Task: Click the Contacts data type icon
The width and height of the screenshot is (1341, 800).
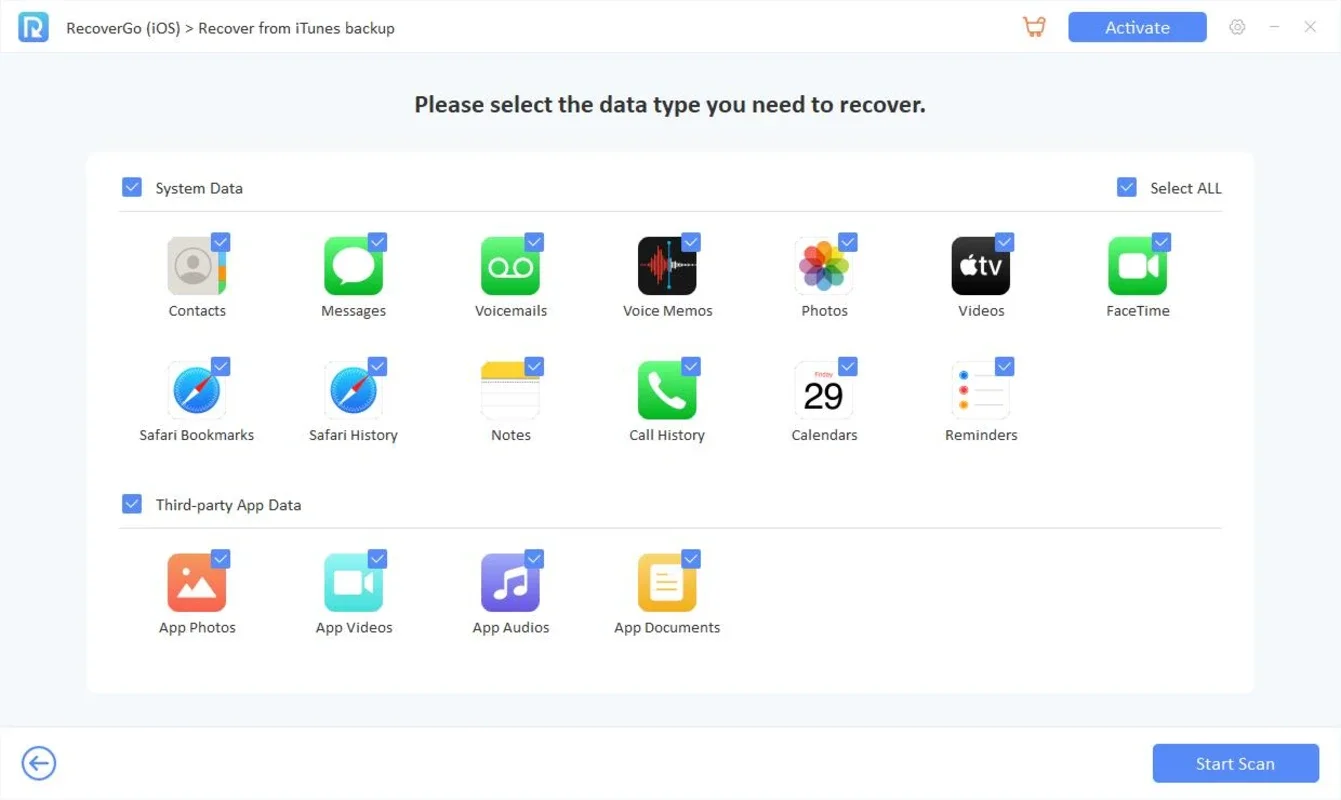Action: (x=196, y=266)
